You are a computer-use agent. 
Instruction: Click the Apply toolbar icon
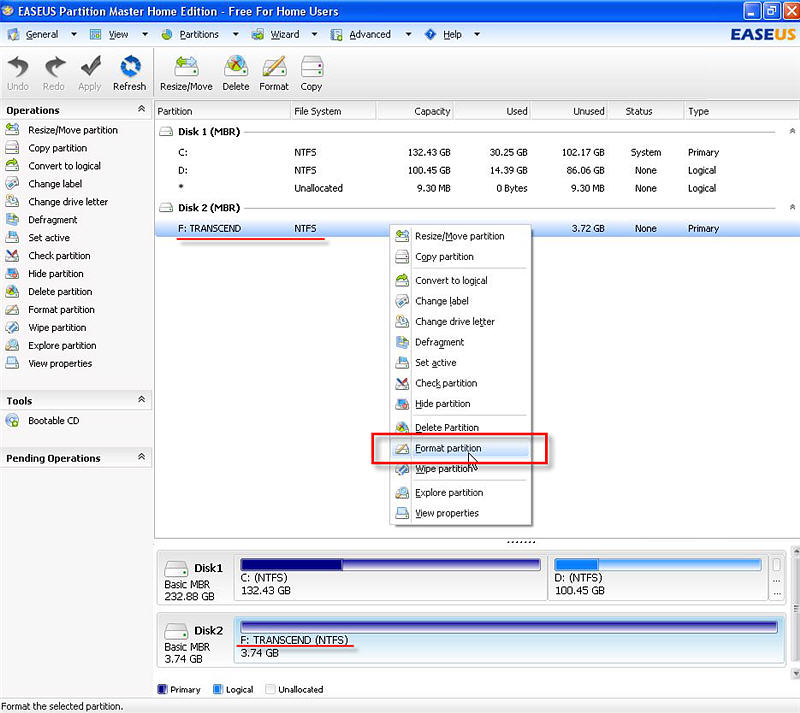[x=89, y=70]
